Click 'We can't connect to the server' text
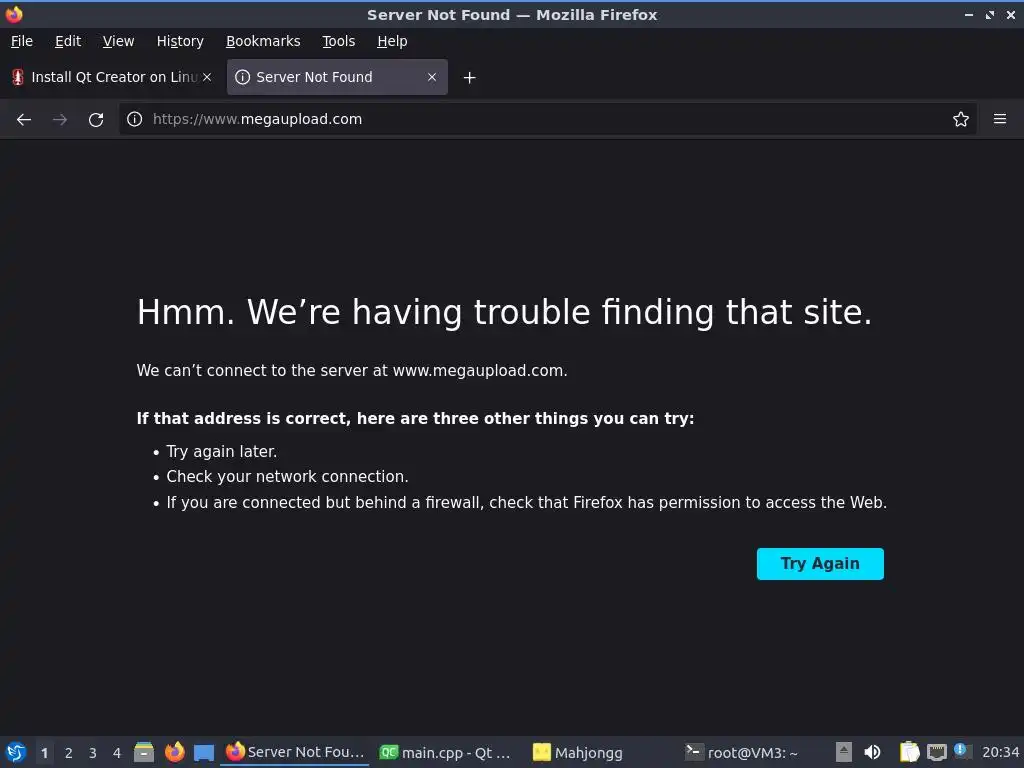Screen dimensions: 1024x768 coord(352,370)
